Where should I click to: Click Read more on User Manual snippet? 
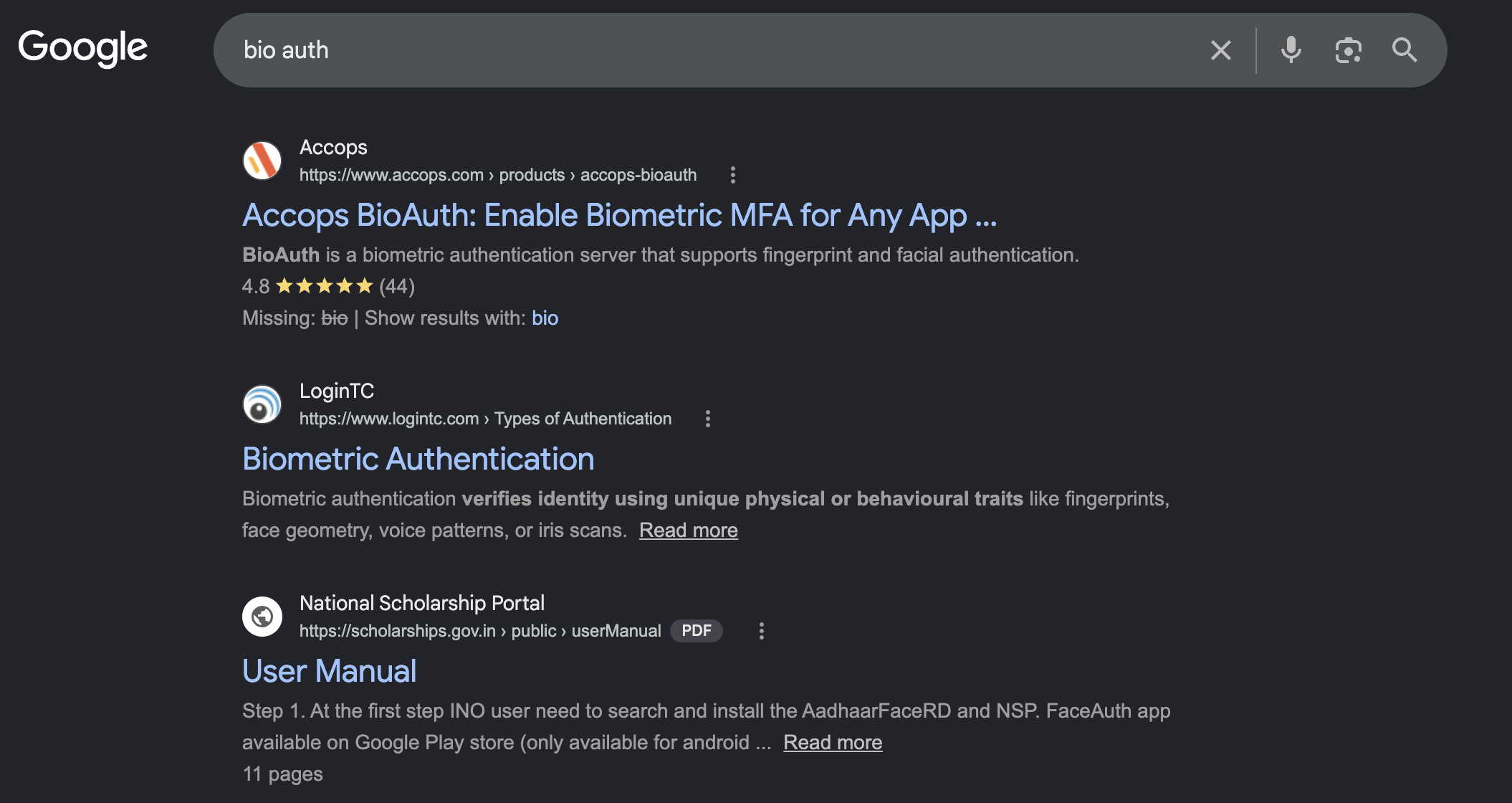coord(833,742)
